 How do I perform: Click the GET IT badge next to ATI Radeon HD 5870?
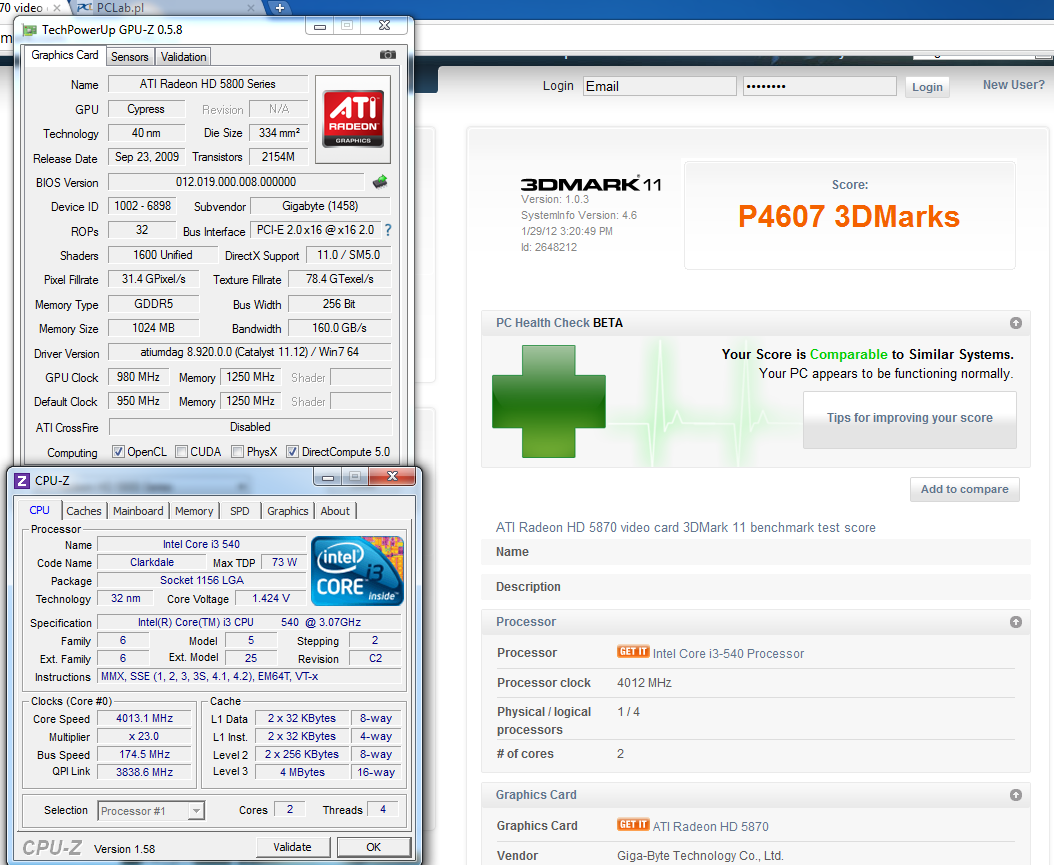(x=633, y=824)
